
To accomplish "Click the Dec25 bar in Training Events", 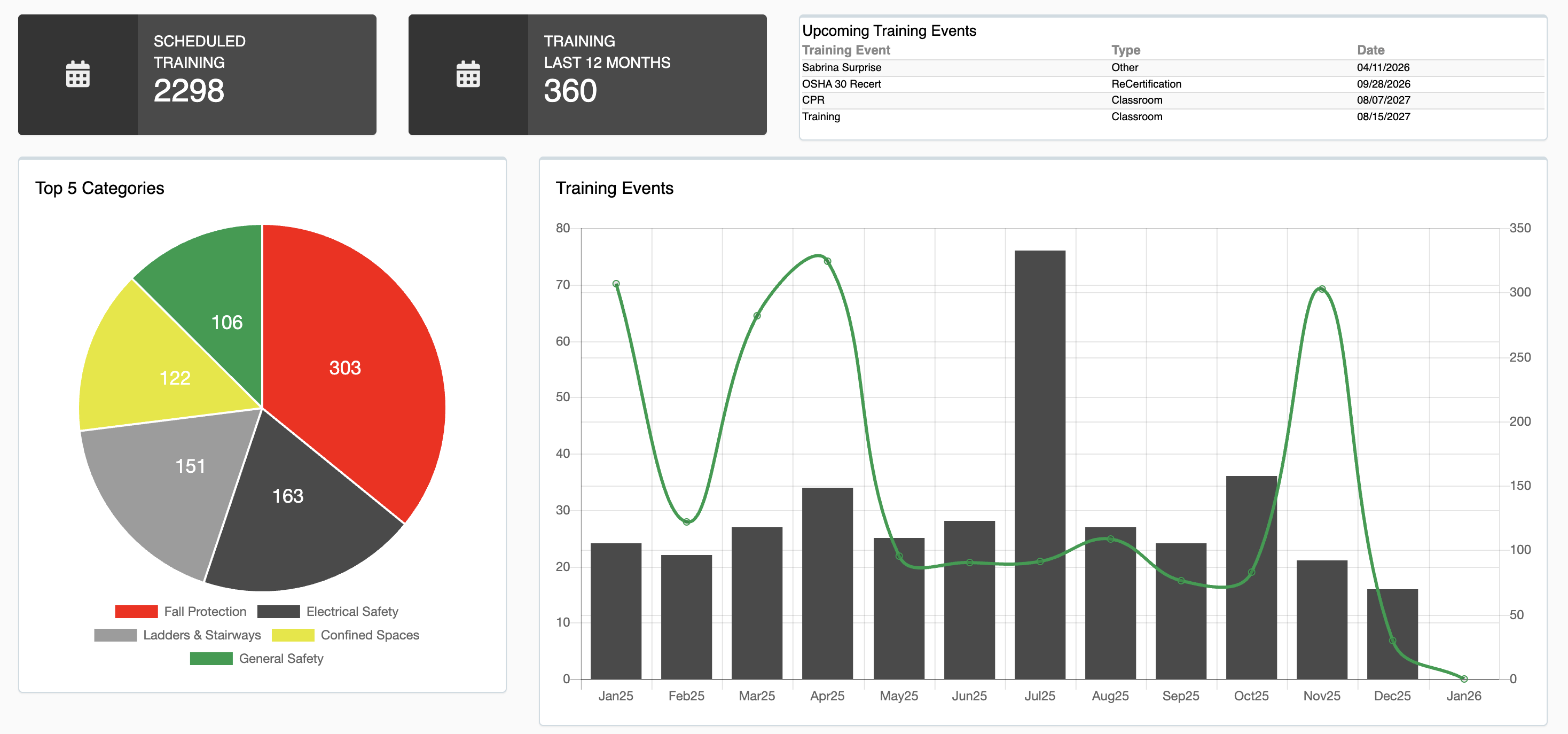I will 1392,634.
